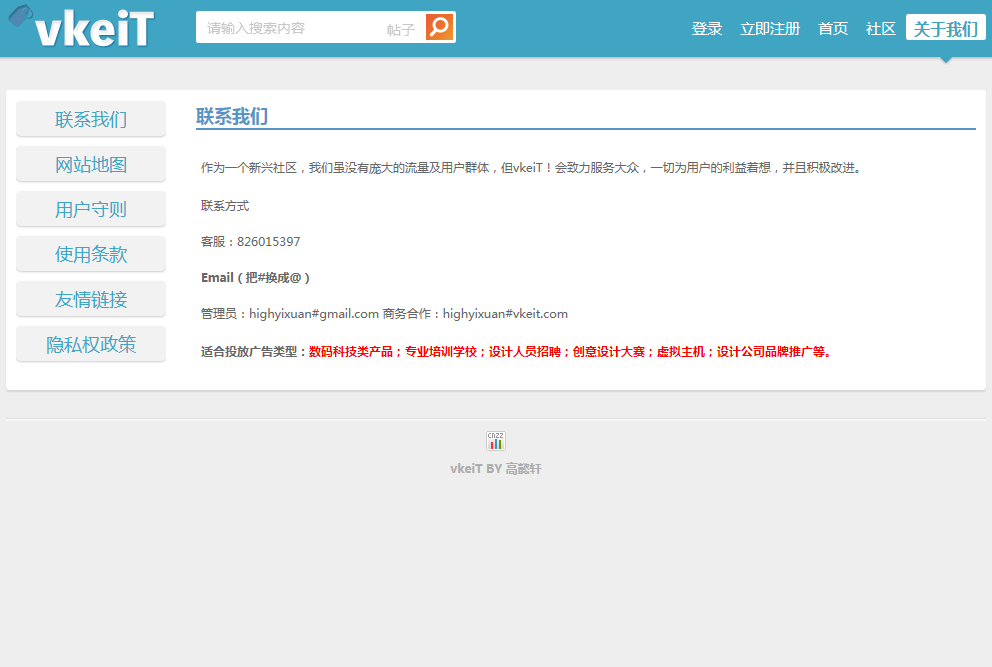The image size is (992, 667).
Task: Open the 立即注册 register link
Action: pos(770,28)
